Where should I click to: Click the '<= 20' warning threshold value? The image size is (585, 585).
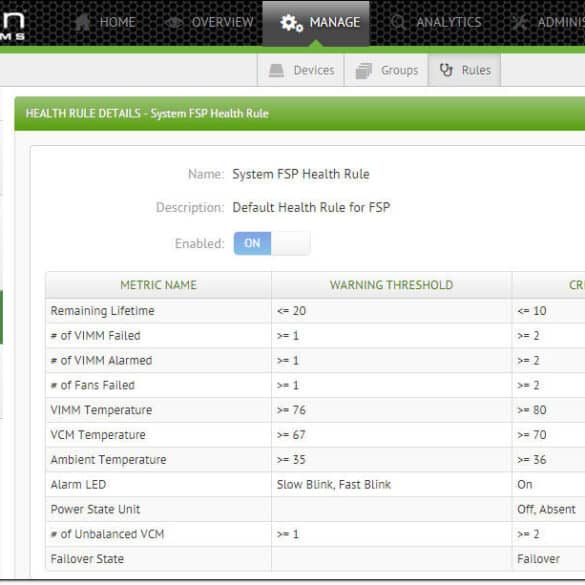tap(291, 311)
